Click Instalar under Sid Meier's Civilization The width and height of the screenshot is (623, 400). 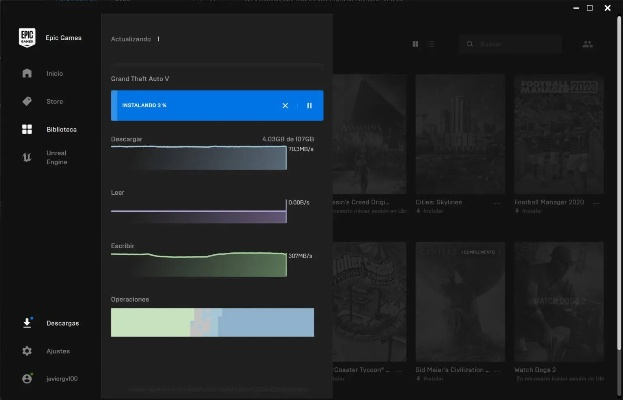pyautogui.click(x=430, y=379)
